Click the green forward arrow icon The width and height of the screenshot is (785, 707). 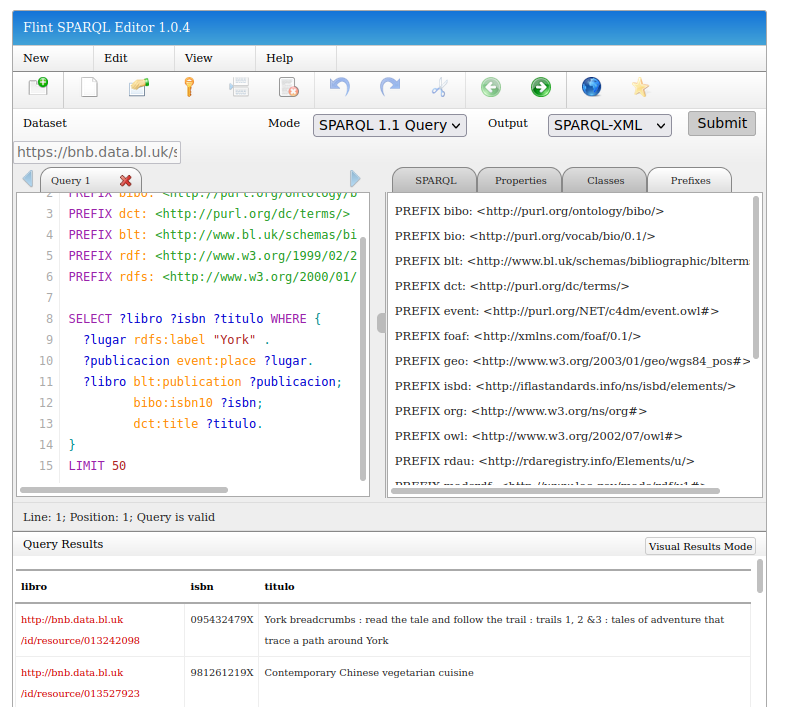[x=541, y=88]
